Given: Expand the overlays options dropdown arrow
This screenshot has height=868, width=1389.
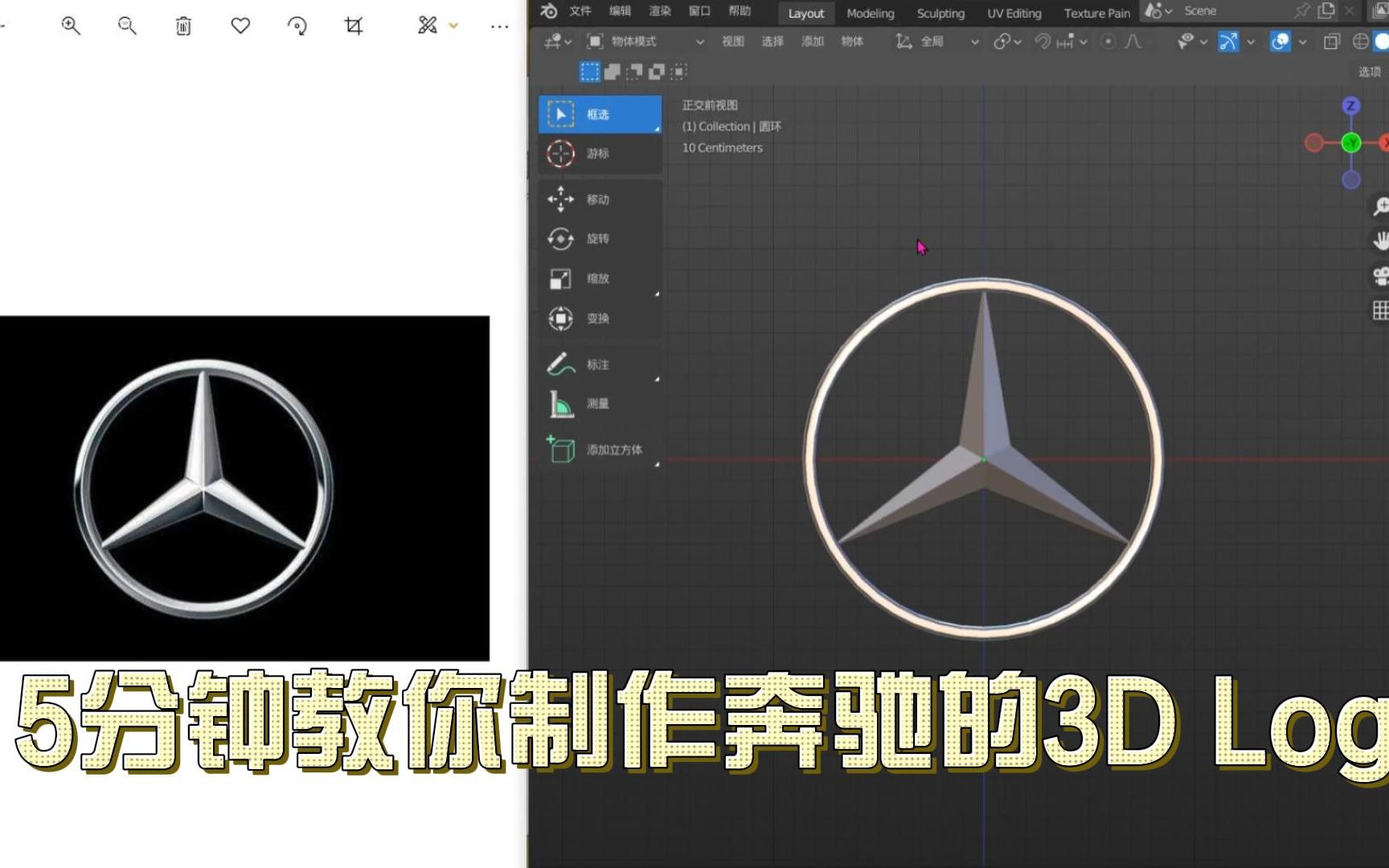Looking at the screenshot, I should pyautogui.click(x=1302, y=42).
